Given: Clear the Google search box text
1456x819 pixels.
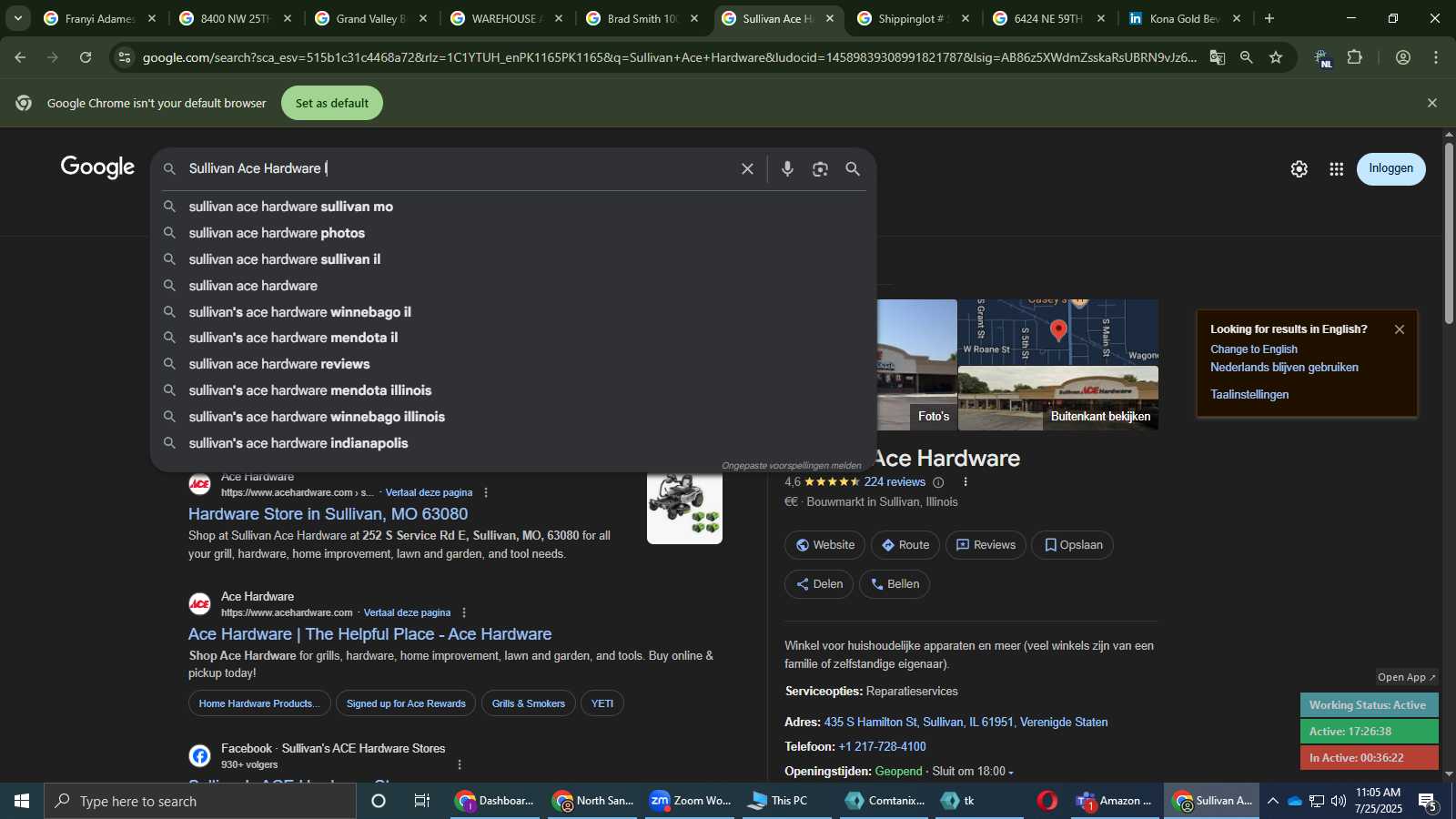Looking at the screenshot, I should [747, 169].
